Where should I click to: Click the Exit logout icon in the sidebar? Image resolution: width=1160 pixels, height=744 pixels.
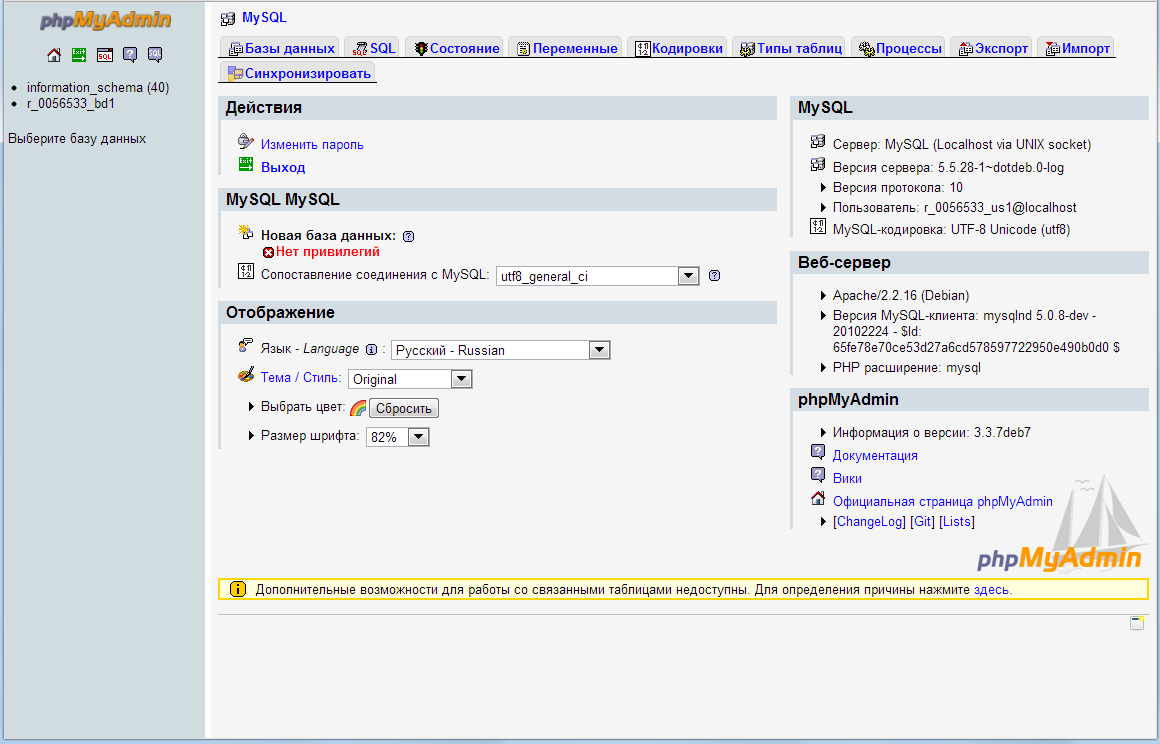click(78, 55)
